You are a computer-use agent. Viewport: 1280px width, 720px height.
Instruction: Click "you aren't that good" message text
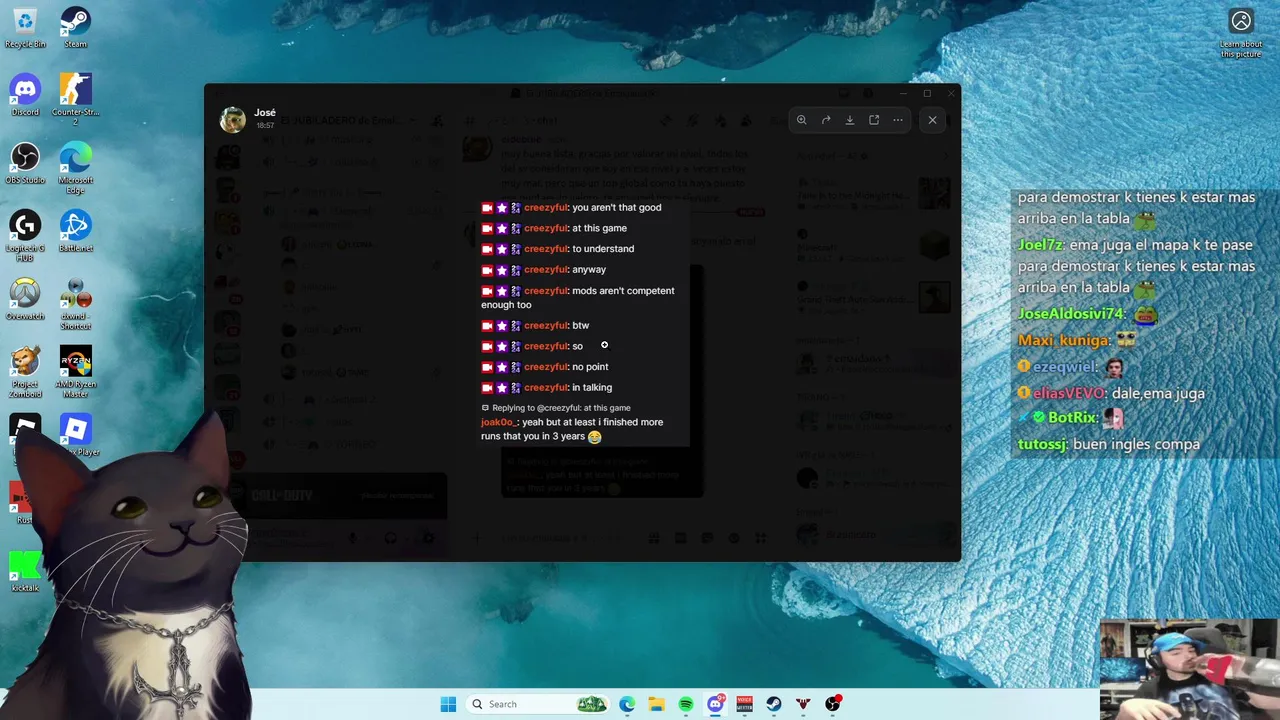617,208
